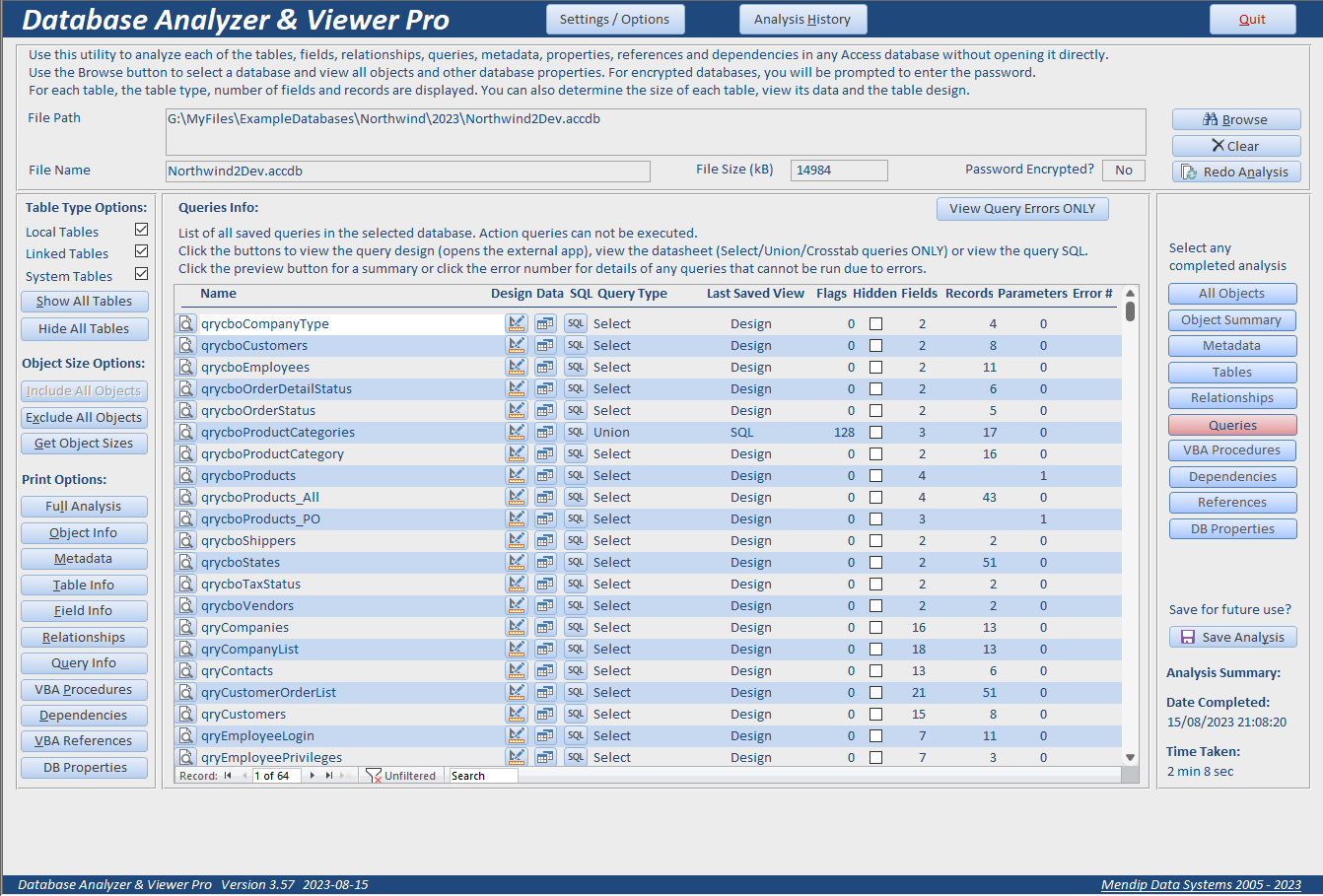Open design view for qrycboShippers
Image resolution: width=1323 pixels, height=896 pixels.
[x=516, y=540]
